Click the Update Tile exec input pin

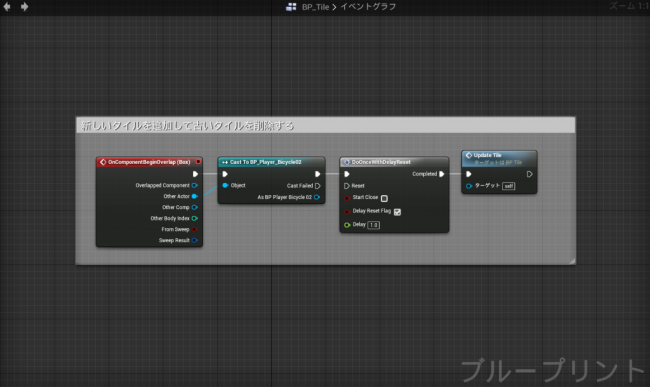click(x=469, y=174)
